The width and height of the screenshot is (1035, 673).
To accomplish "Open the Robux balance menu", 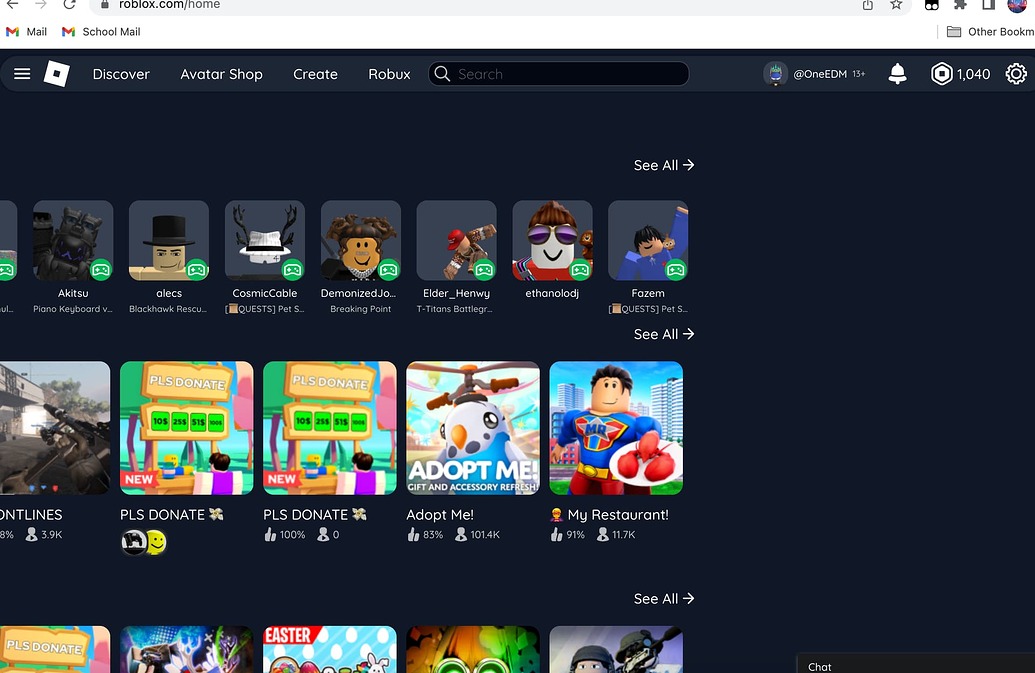I will tap(958, 73).
